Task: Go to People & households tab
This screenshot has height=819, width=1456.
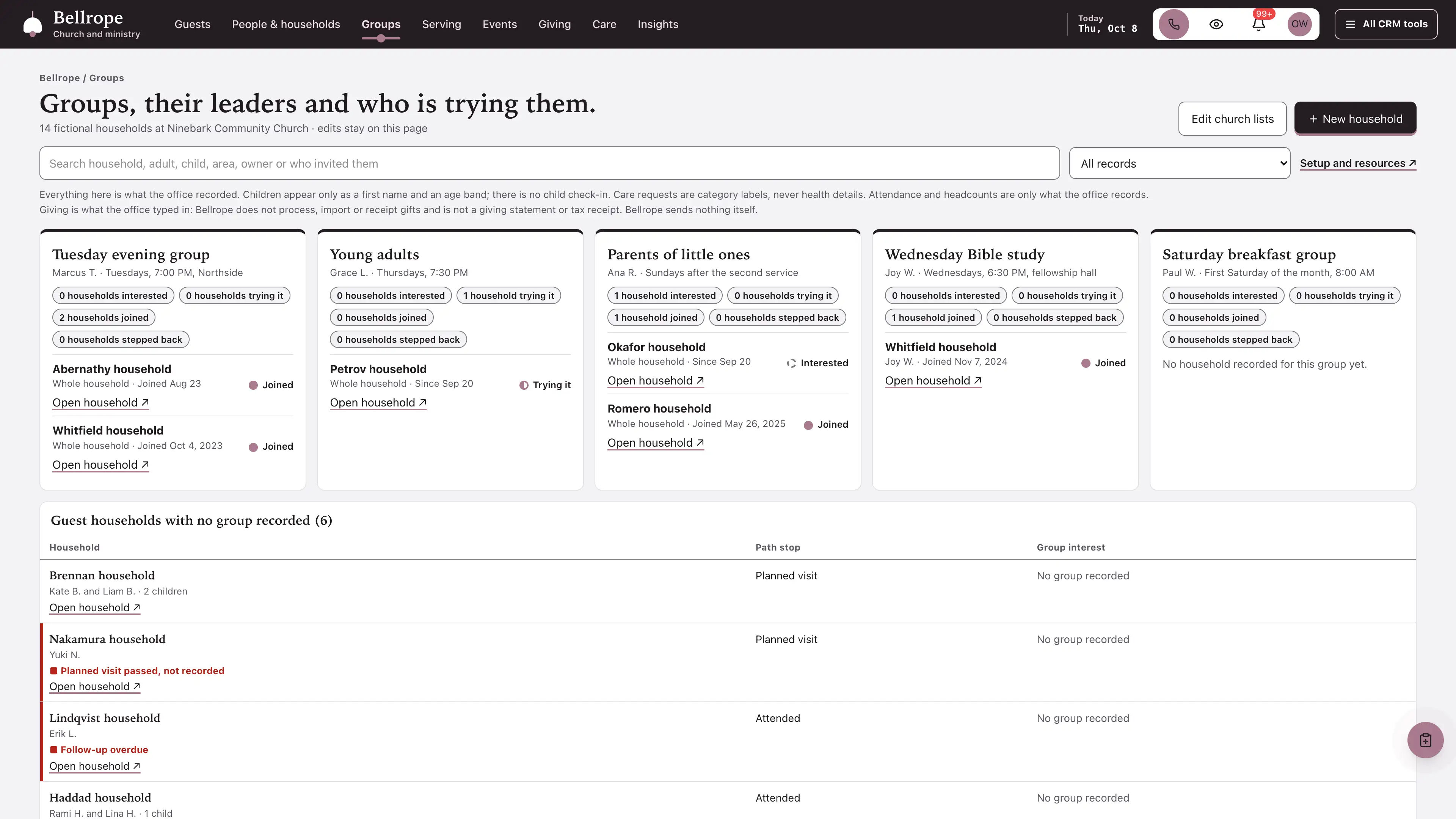Action: click(x=286, y=24)
